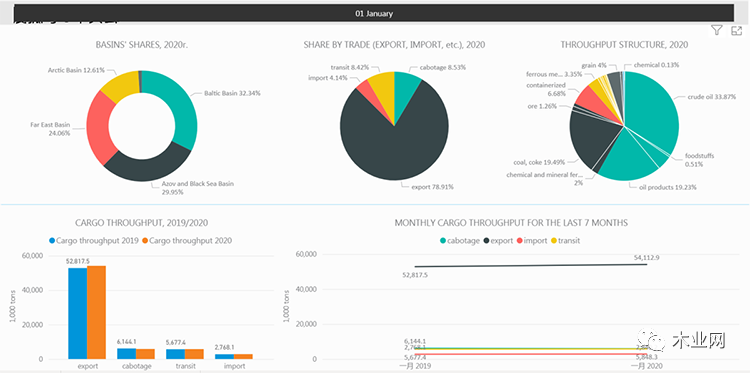The image size is (750, 373).
Task: Toggle export series in line chart legend
Action: (486, 241)
